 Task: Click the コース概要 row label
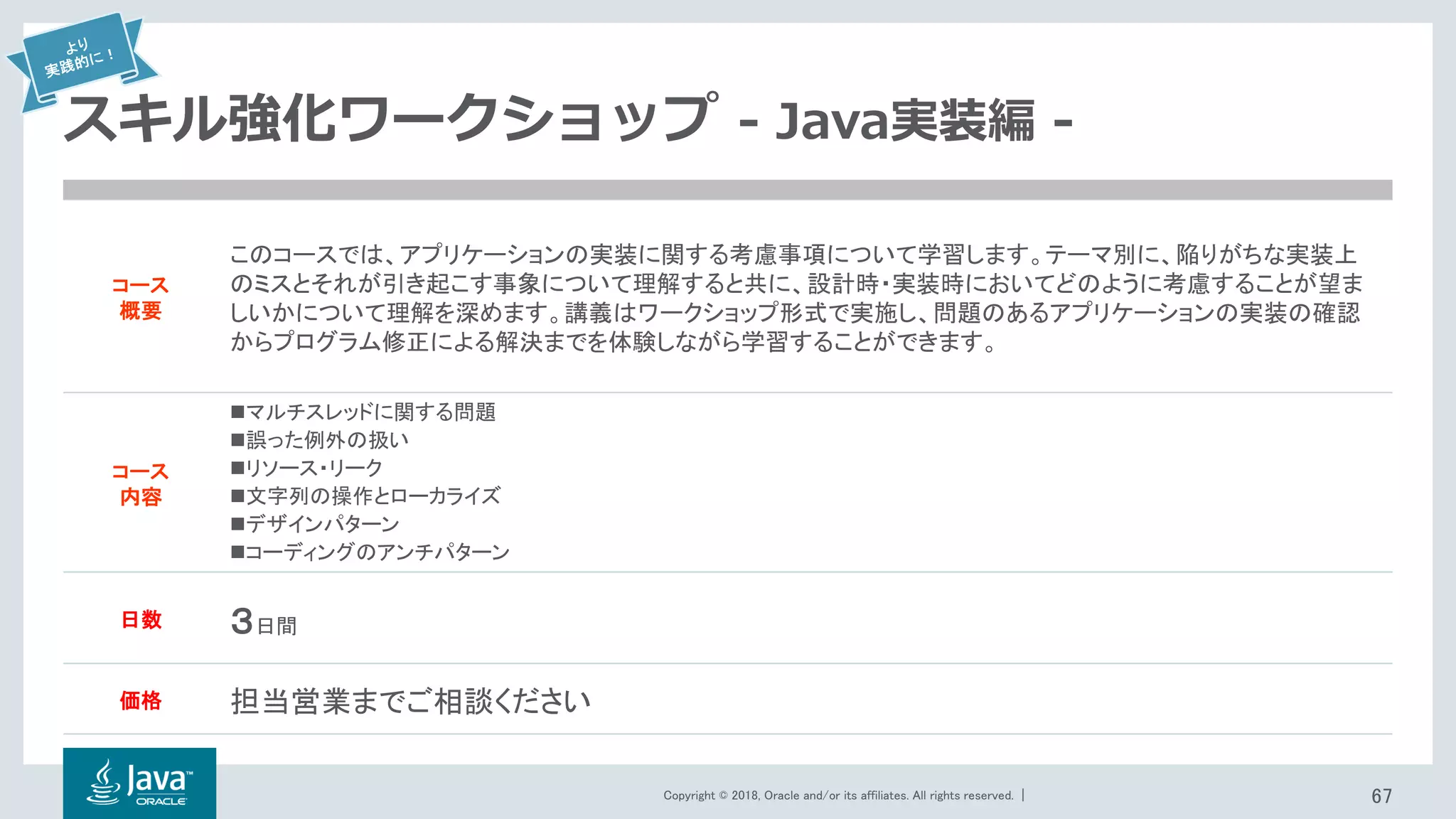tap(140, 298)
